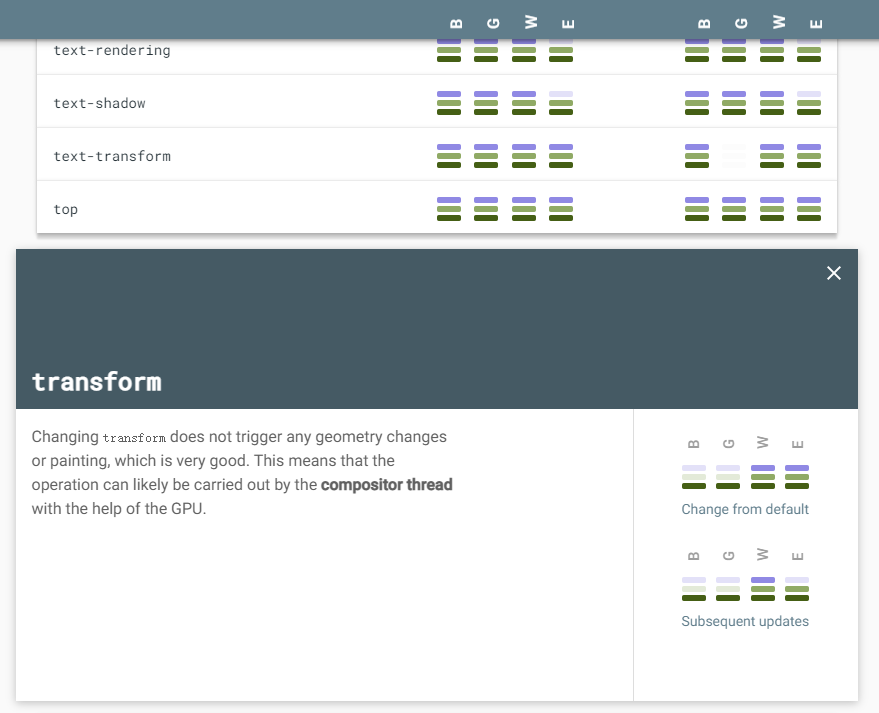Click the bold compositor thread text
The height and width of the screenshot is (713, 879).
387,485
